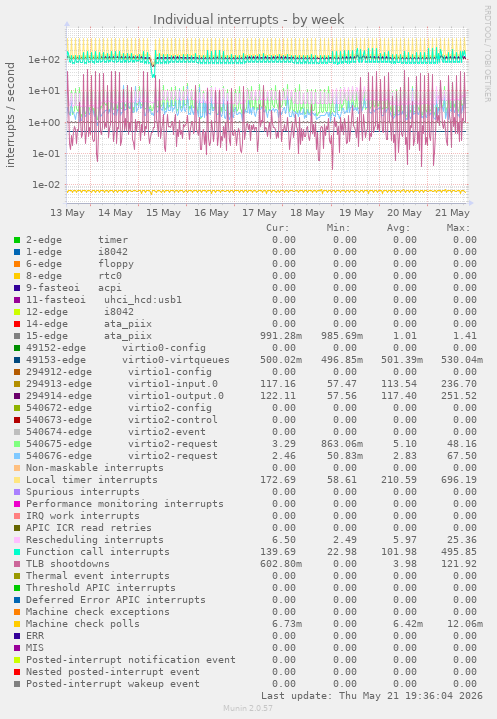This screenshot has height=719, width=497.
Task: Click the Local timer interrupts yellow swatch
Action: [x=17, y=480]
